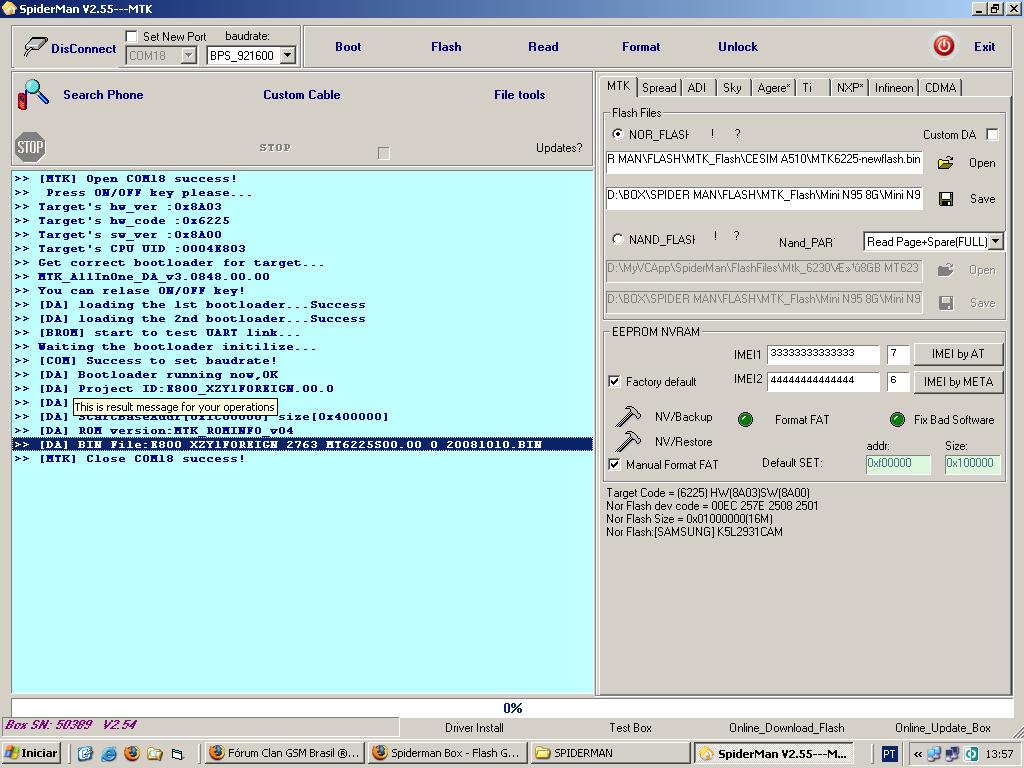
Task: Click the IMEI1 number input field
Action: pos(822,354)
